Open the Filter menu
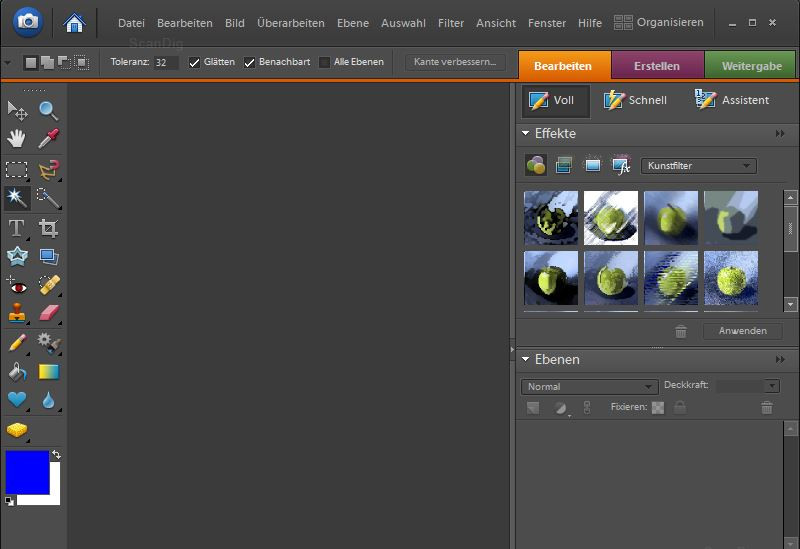The height and width of the screenshot is (549, 800). point(451,23)
